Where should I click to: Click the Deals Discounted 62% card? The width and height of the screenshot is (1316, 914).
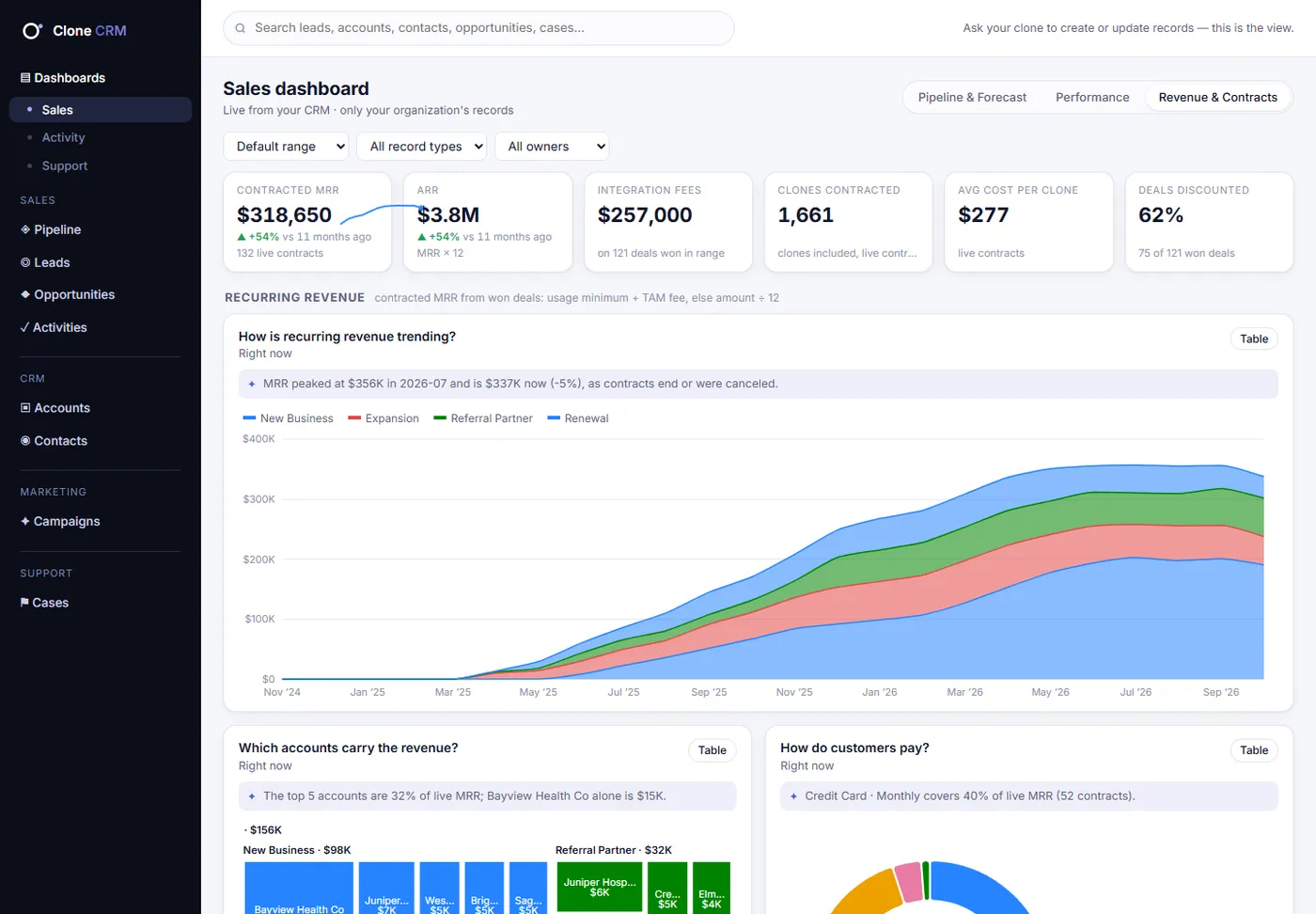(1209, 222)
